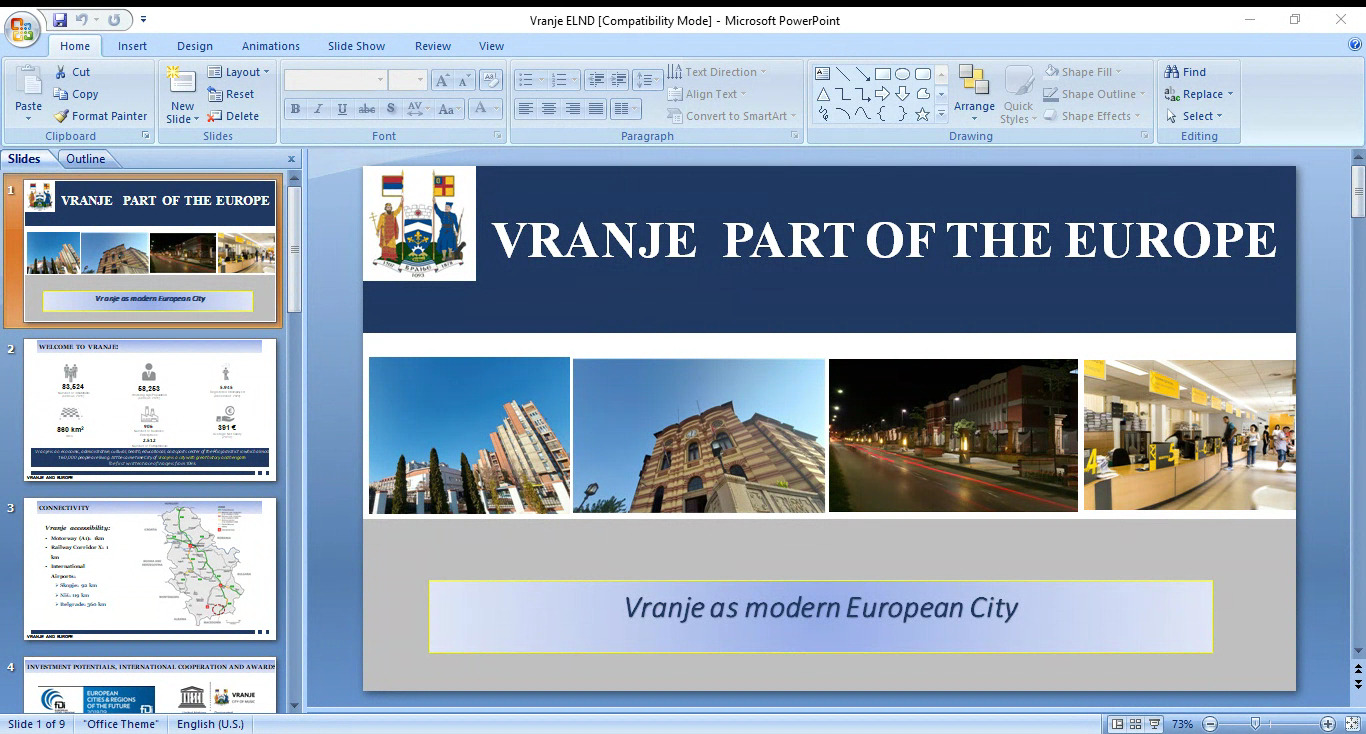Insert a New Slide

click(182, 95)
